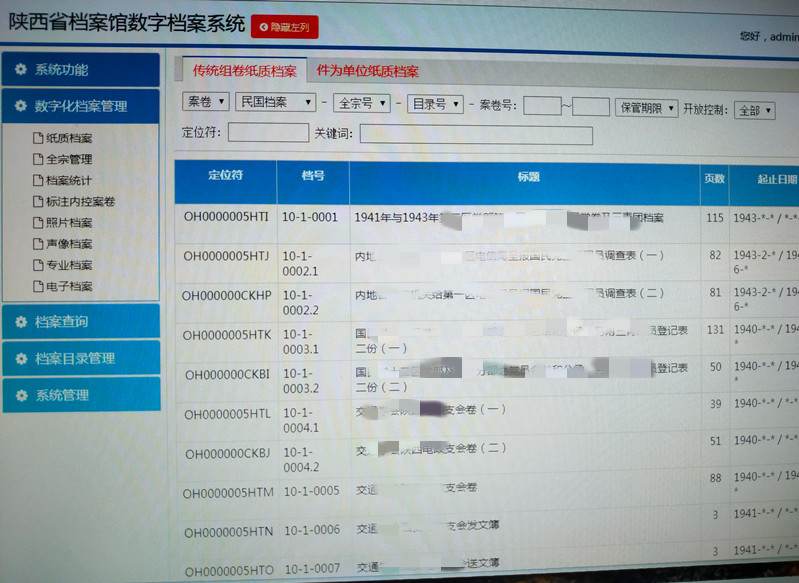Click document icon next to 标注内控案卷
Screen dimensions: 799x583
pos(38,201)
